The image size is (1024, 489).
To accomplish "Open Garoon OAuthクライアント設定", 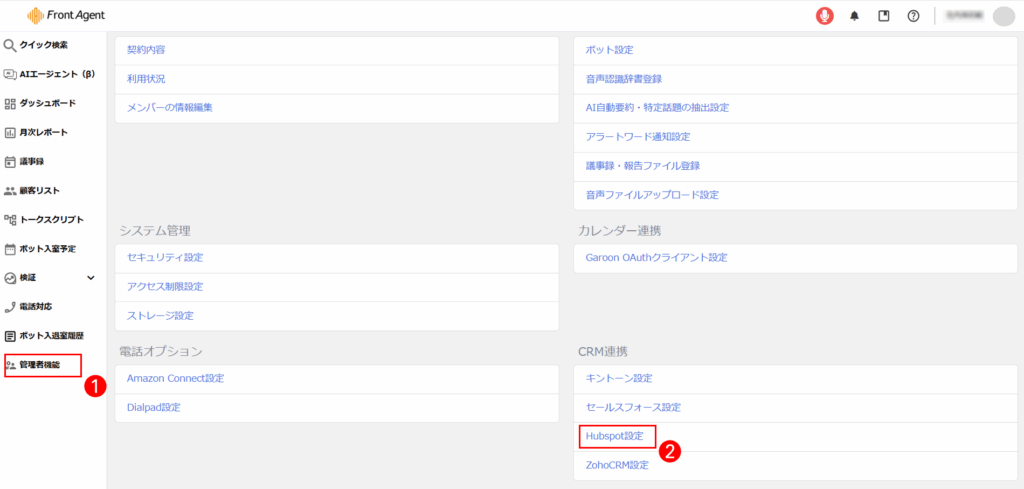I will point(656,257).
